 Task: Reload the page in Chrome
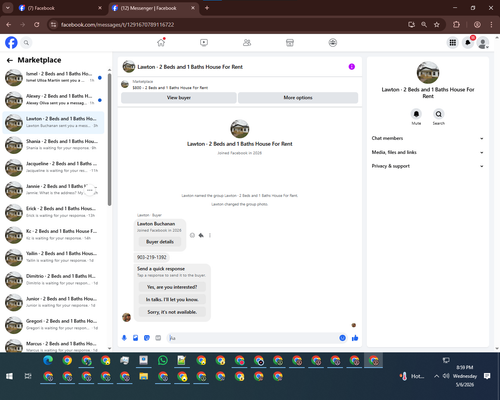pos(37,24)
